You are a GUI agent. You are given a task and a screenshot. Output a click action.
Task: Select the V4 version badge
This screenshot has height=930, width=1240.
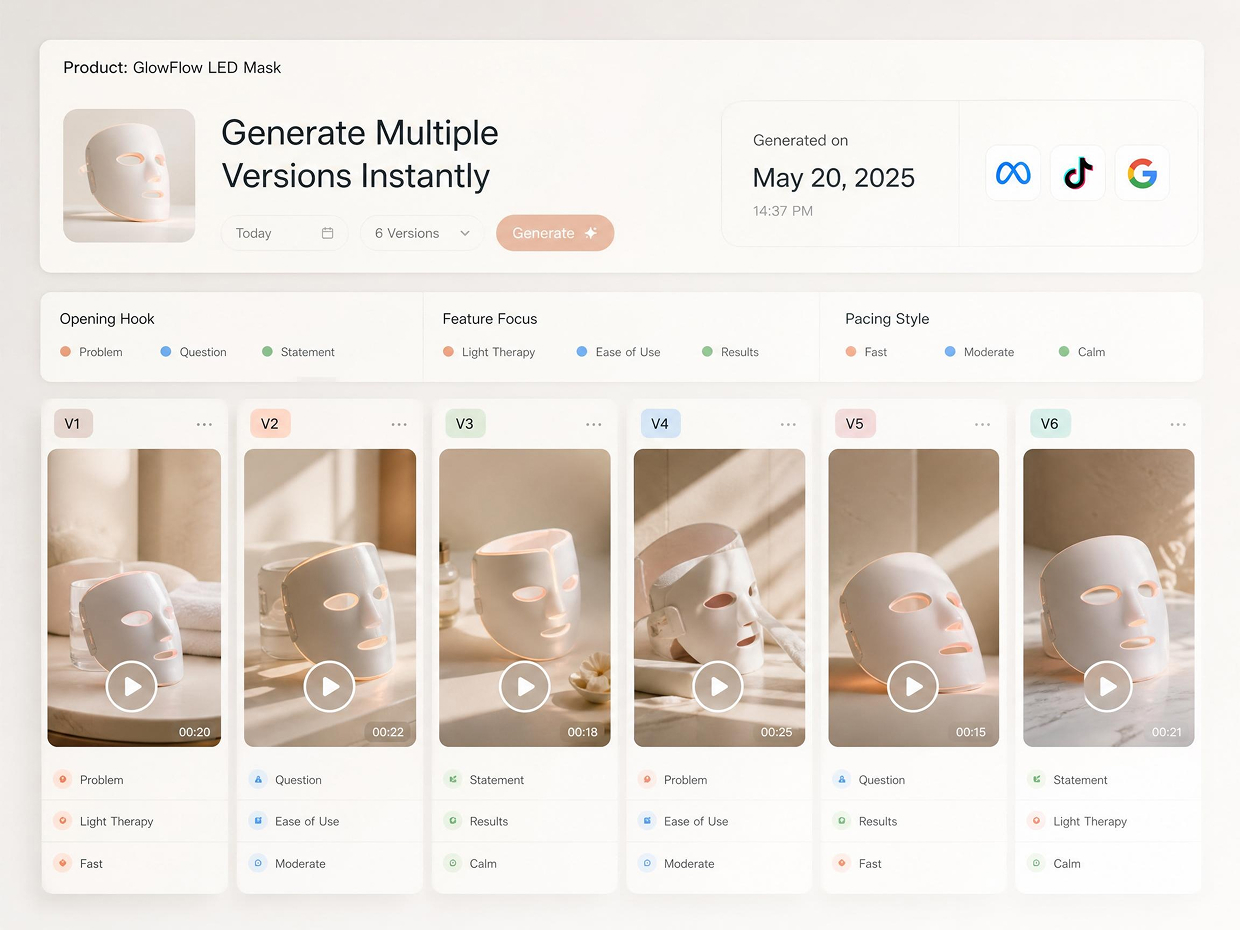(660, 423)
